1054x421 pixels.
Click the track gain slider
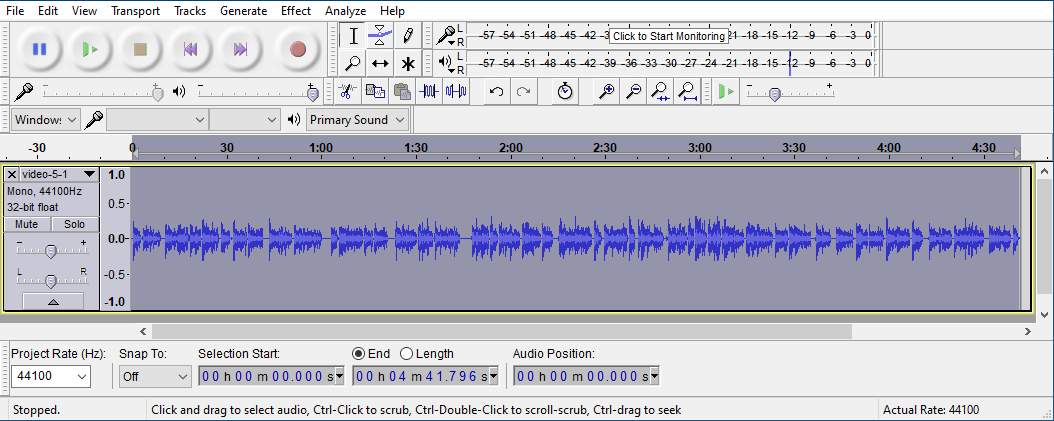tap(50, 252)
